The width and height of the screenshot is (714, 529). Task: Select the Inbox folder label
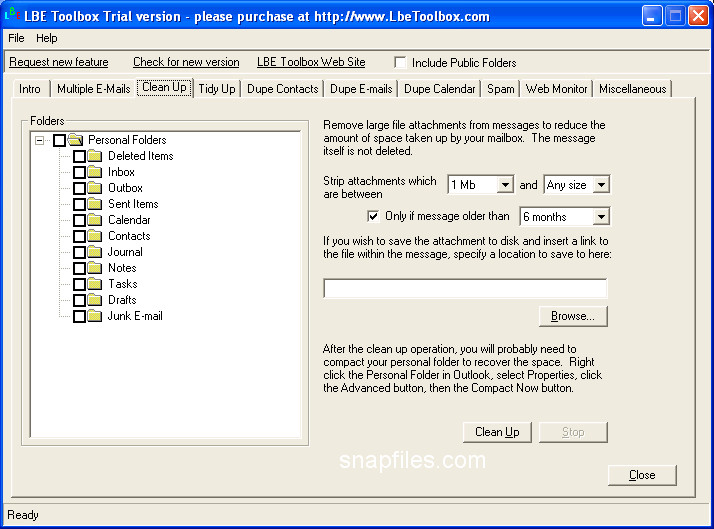coord(121,172)
